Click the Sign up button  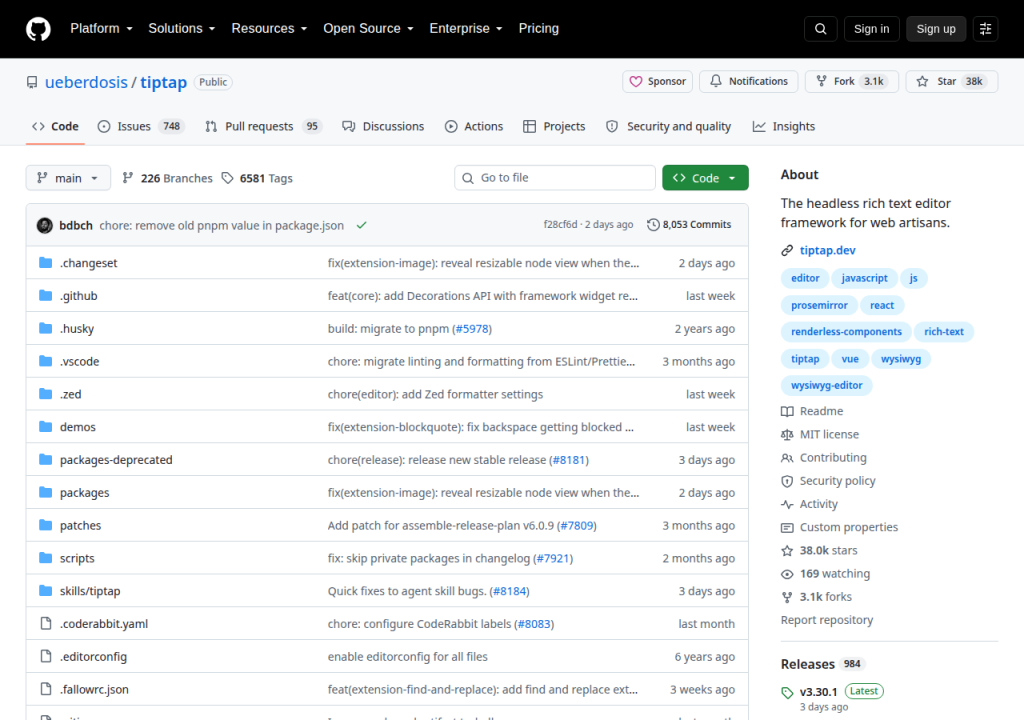936,29
